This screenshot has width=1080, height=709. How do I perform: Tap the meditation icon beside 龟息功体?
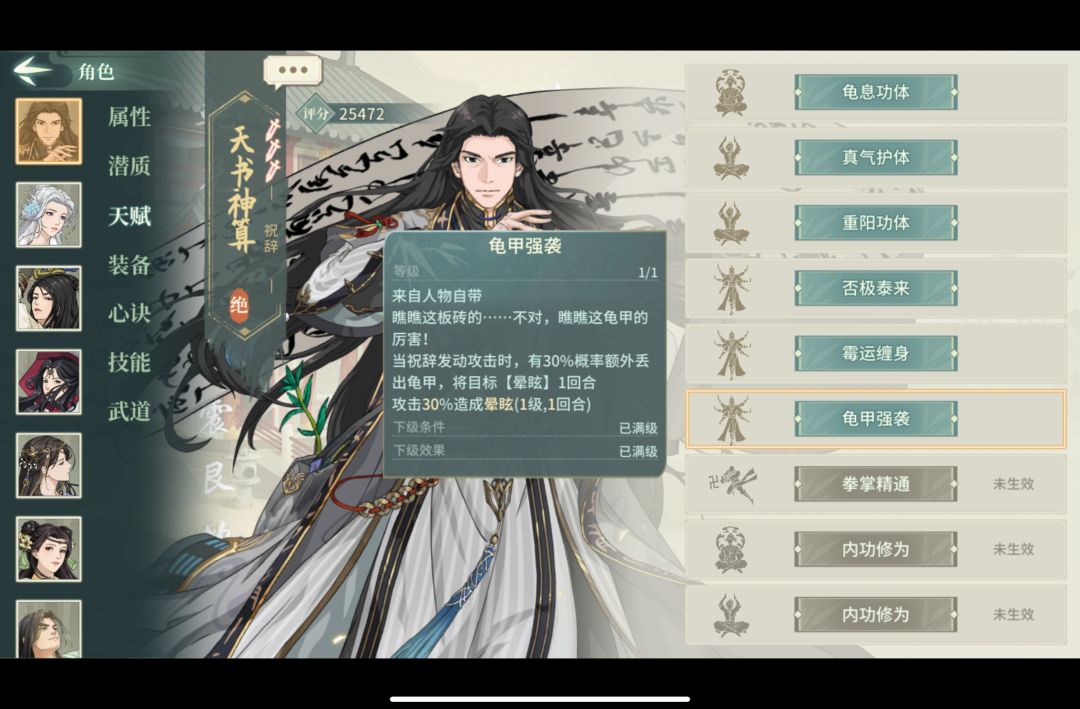(731, 92)
